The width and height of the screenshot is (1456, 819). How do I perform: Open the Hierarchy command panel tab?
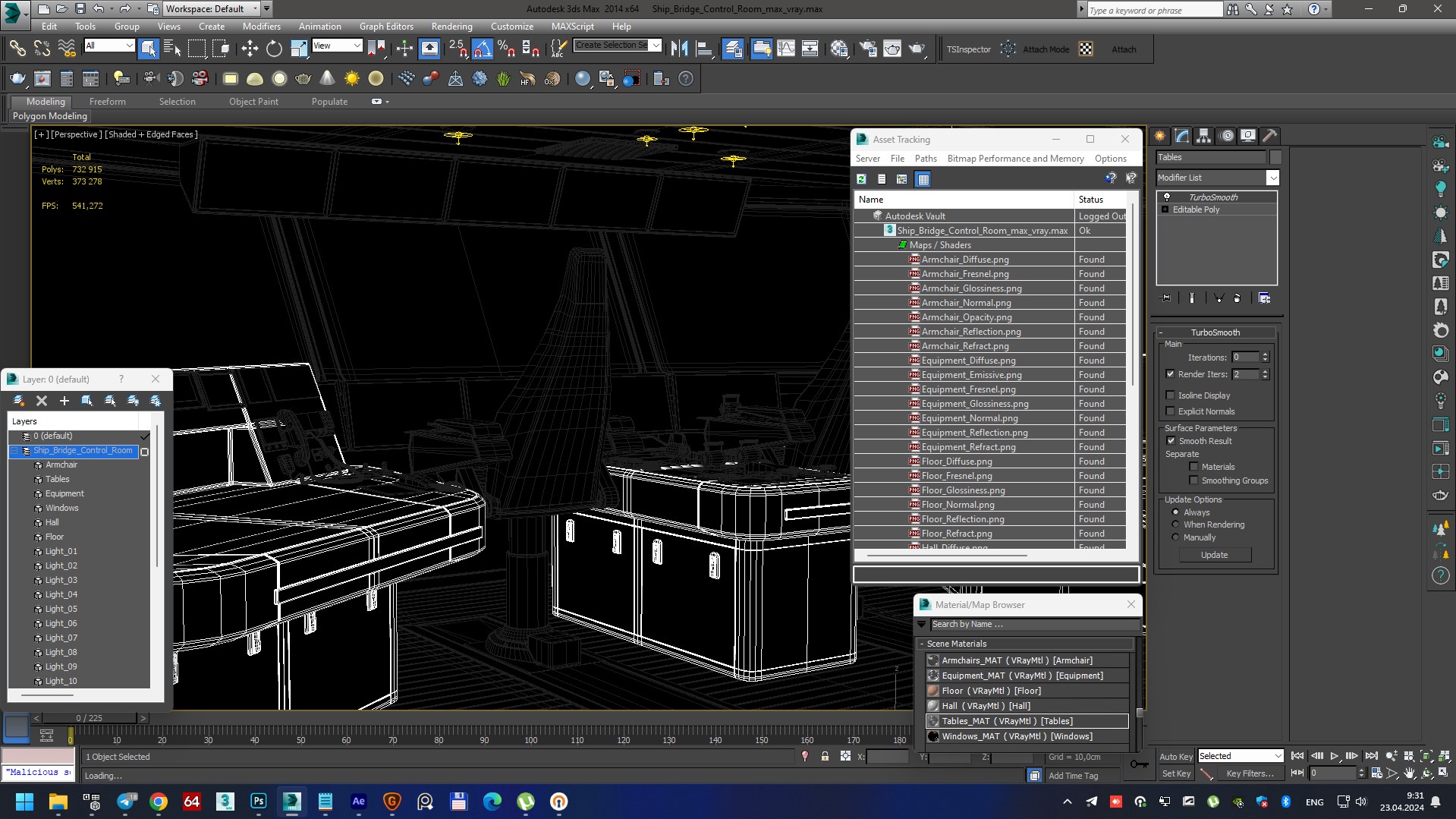[x=1204, y=136]
